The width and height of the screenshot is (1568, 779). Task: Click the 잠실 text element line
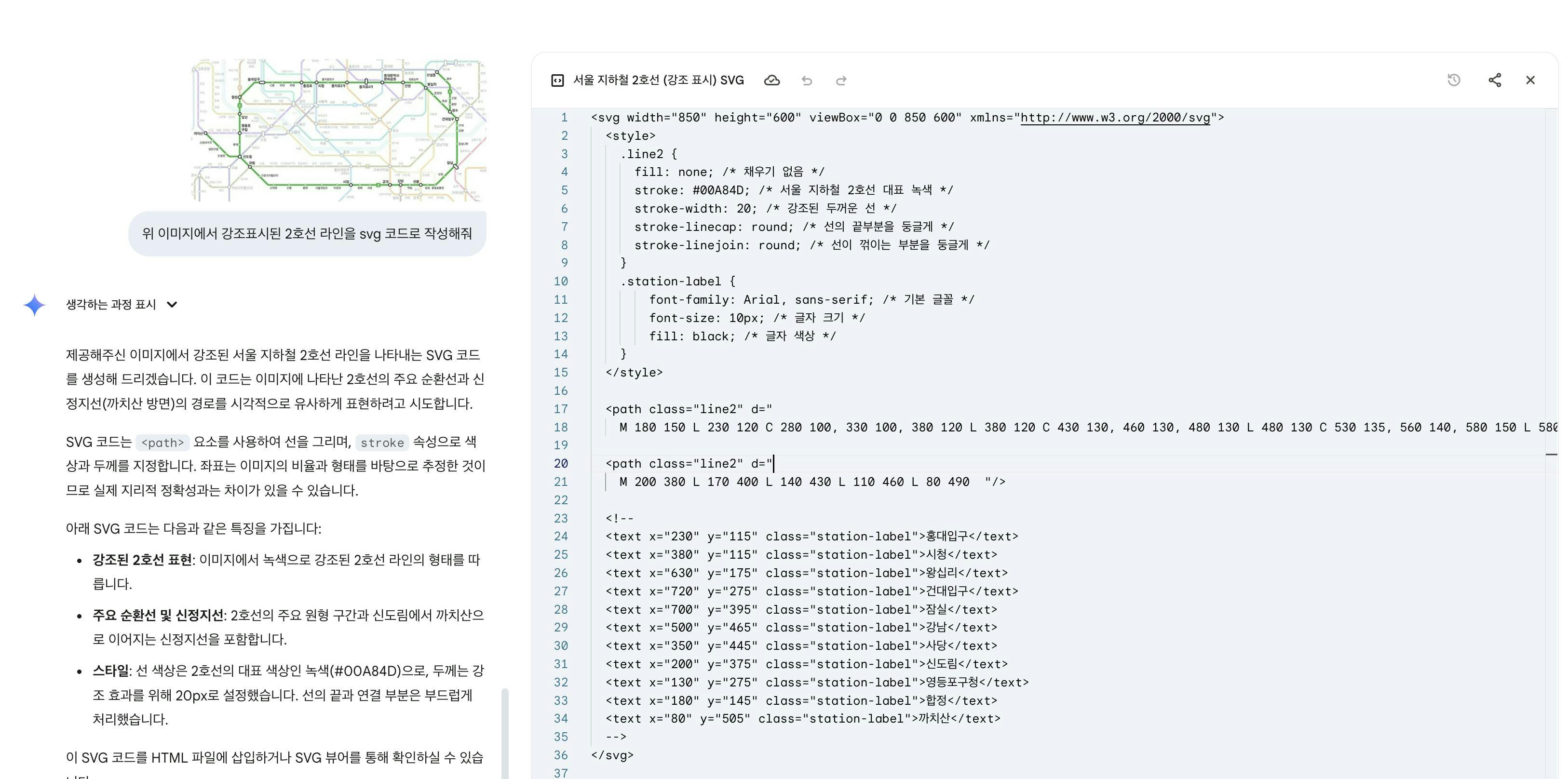point(801,610)
